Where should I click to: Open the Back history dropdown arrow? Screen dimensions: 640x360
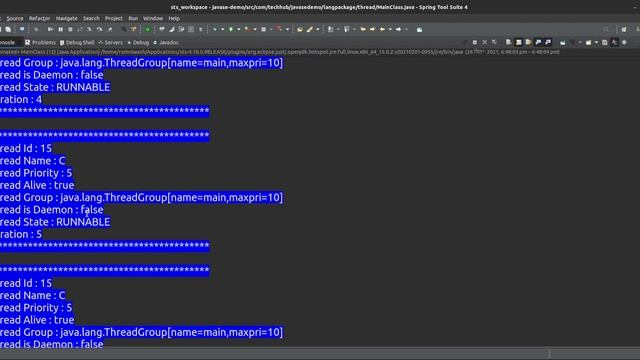click(x=390, y=29)
